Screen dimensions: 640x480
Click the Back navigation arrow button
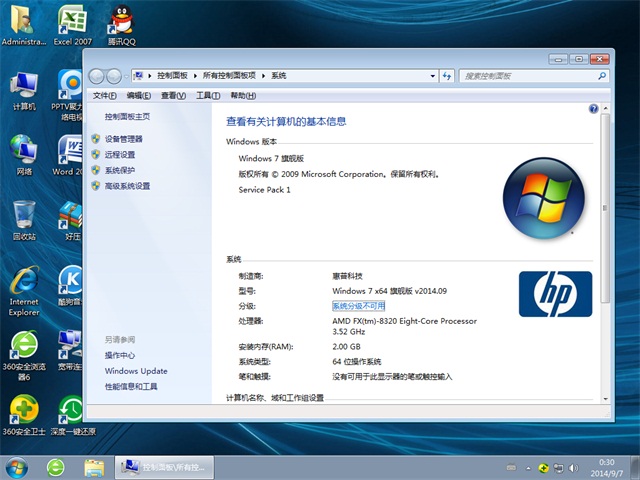(97, 75)
